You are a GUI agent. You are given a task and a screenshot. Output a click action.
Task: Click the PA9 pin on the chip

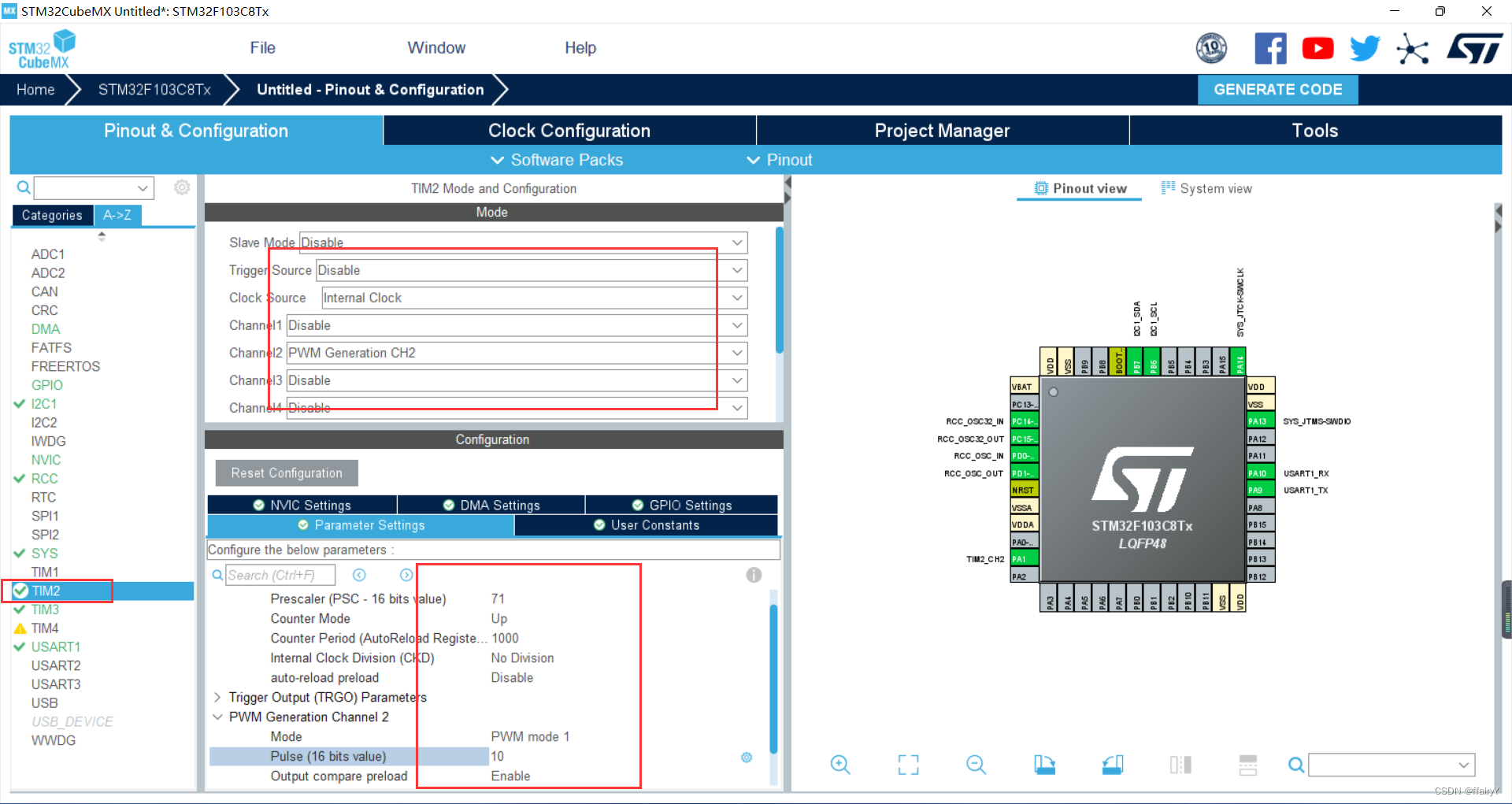coord(1261,490)
